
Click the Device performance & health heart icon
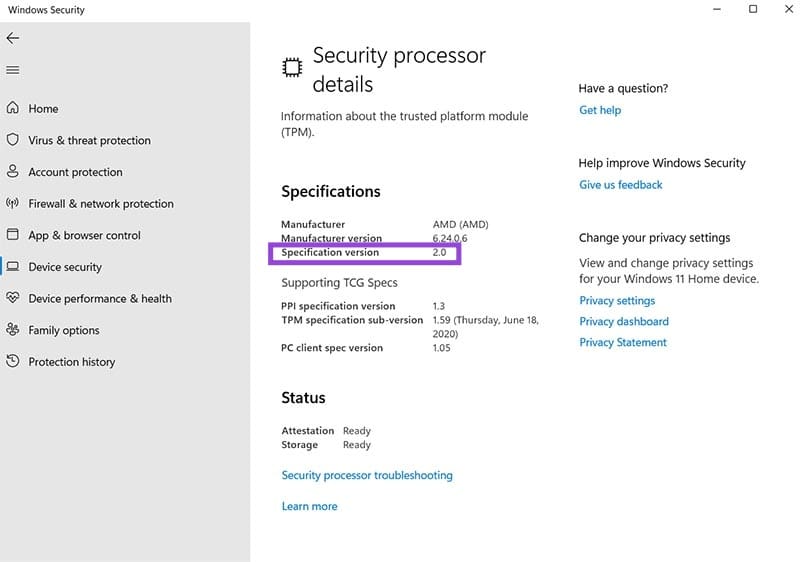(13, 298)
